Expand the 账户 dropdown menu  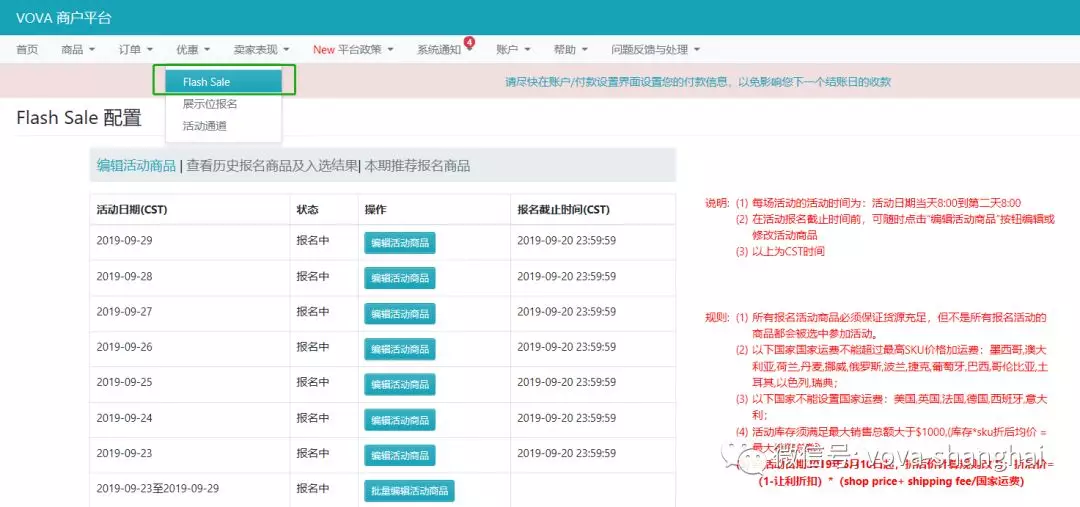(x=513, y=50)
